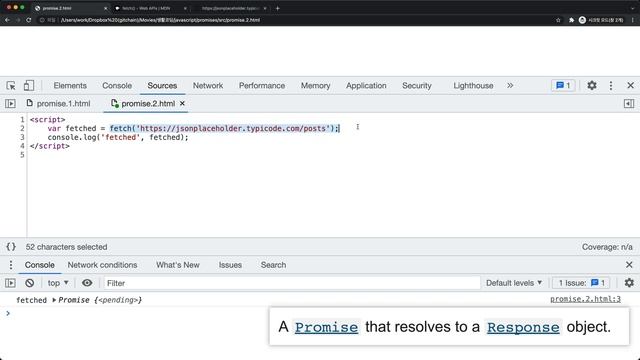Show the Sources navigator sidebar

pyautogui.click(x=10, y=104)
